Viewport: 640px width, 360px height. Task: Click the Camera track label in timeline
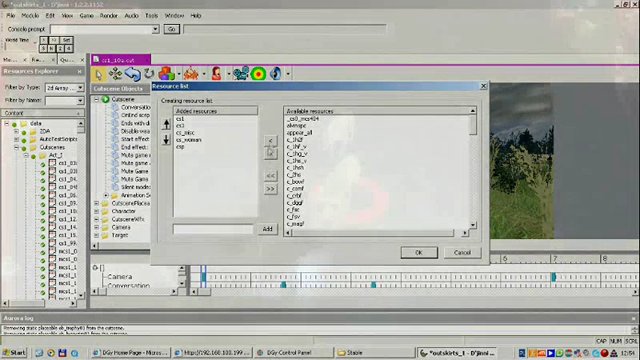(120, 277)
